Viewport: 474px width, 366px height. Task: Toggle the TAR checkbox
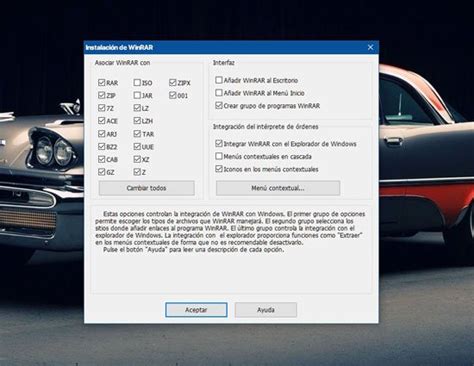point(137,133)
